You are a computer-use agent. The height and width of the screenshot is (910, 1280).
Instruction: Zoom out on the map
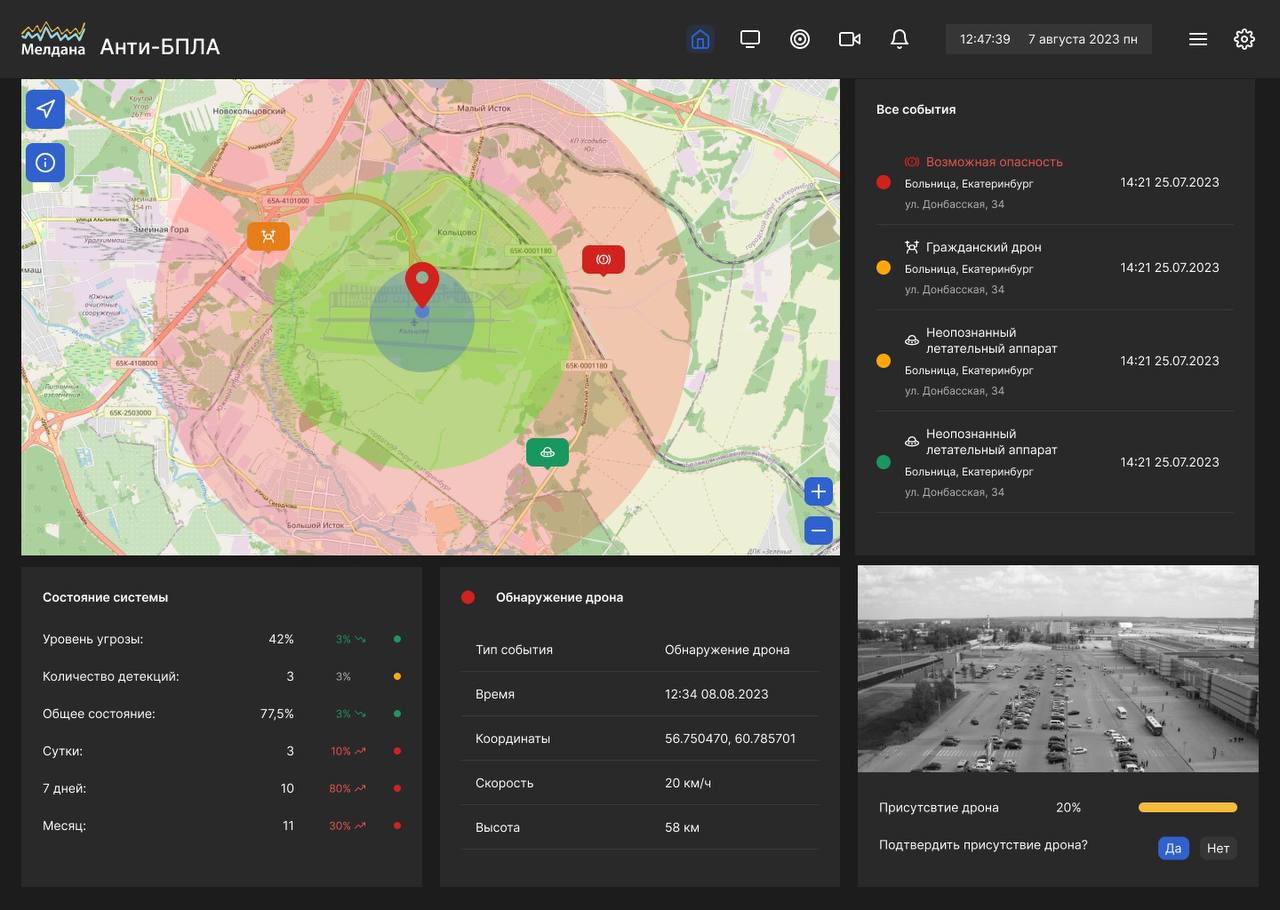[818, 530]
